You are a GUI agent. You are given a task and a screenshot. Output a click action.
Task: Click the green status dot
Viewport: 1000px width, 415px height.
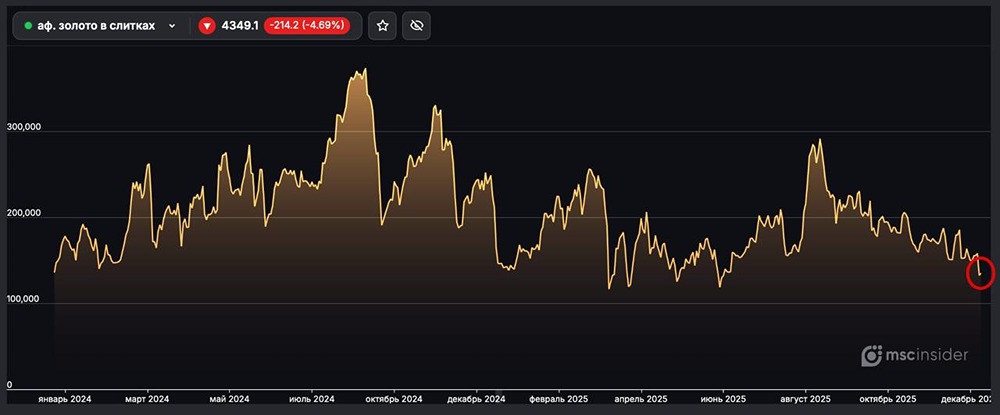pos(28,26)
